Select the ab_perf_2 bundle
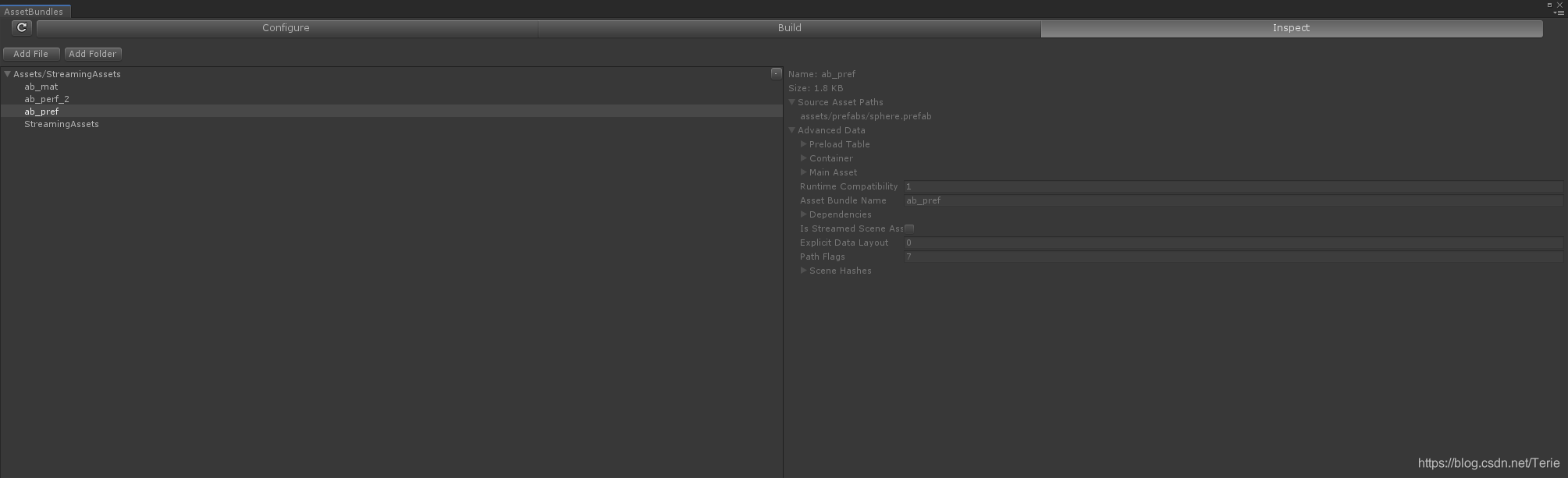The width and height of the screenshot is (1568, 478). coord(47,99)
